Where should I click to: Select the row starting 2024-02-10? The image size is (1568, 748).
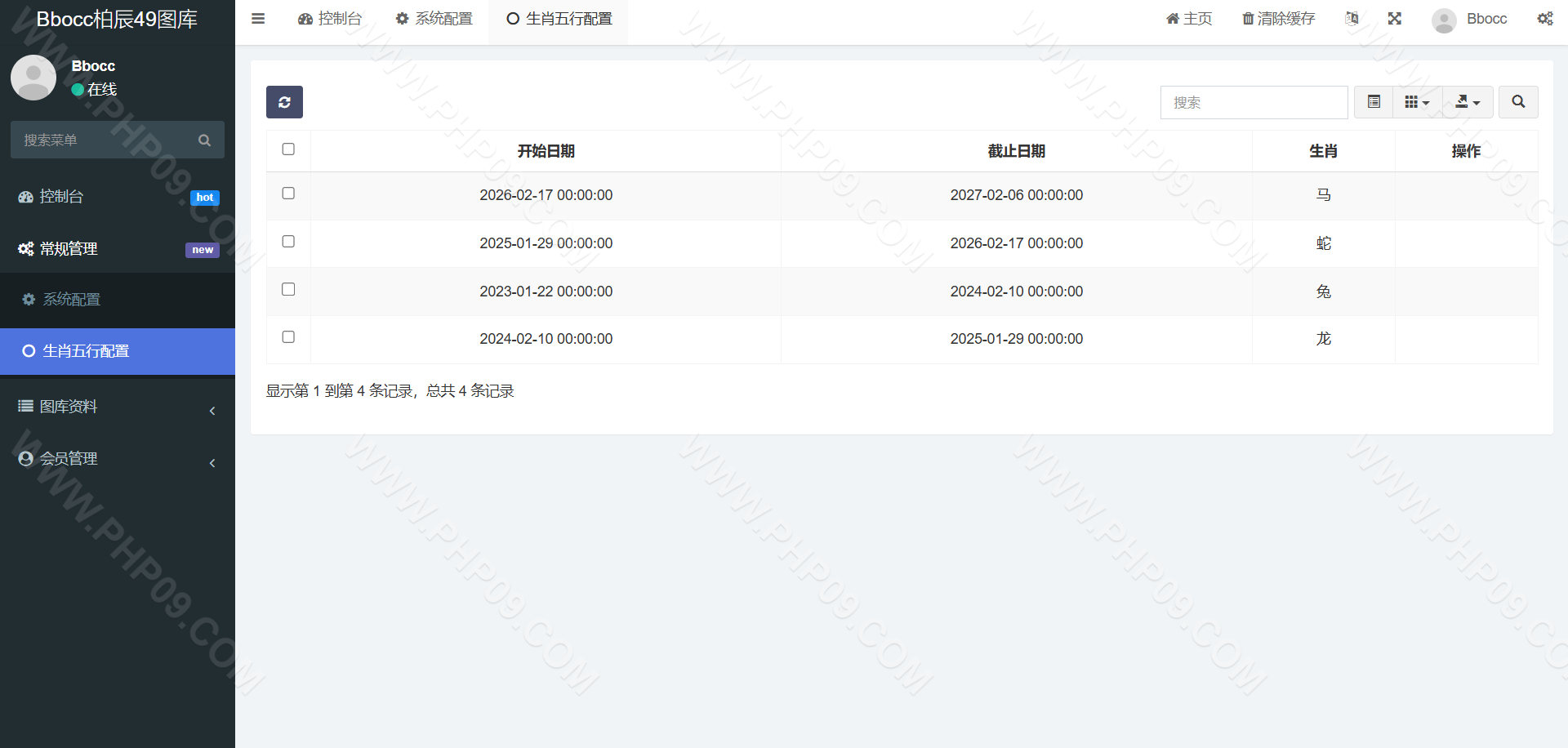(x=288, y=337)
